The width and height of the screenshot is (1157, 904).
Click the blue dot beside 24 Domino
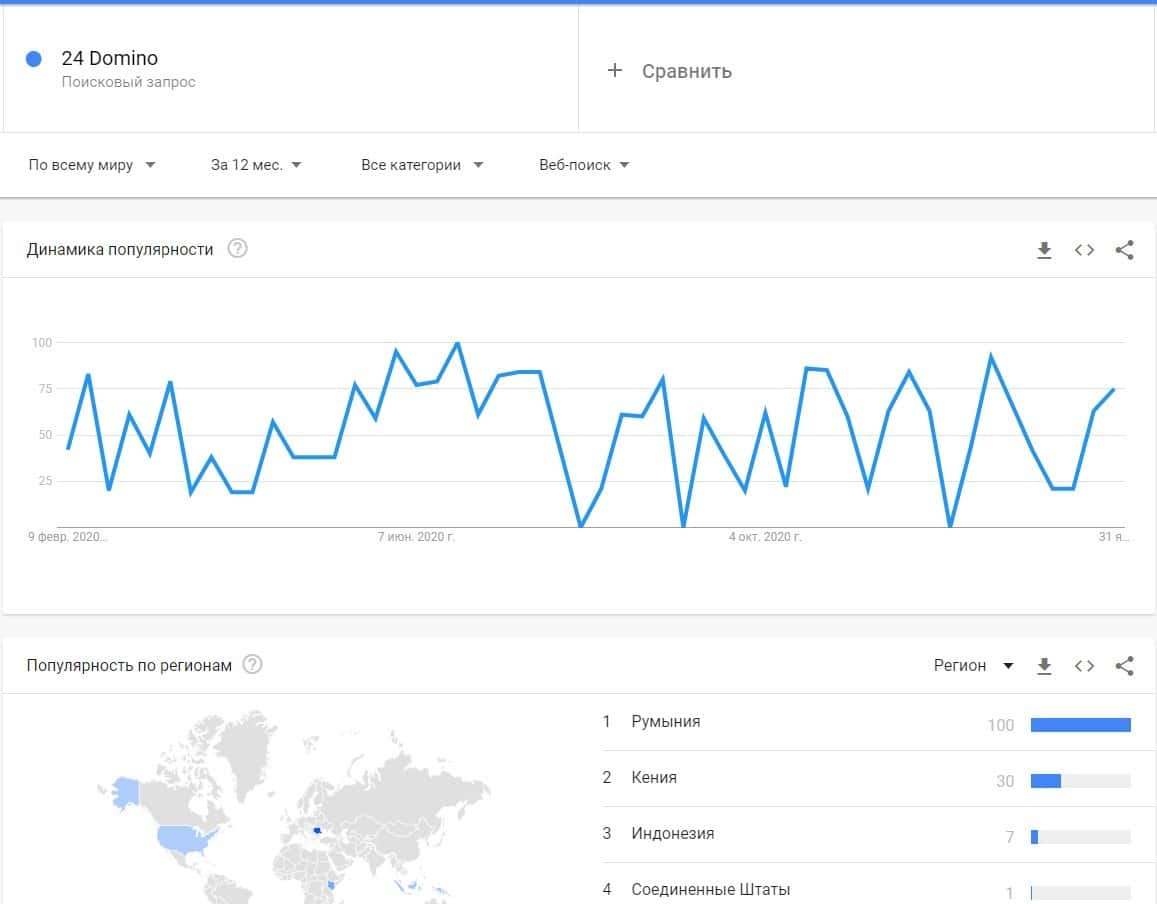(x=34, y=59)
